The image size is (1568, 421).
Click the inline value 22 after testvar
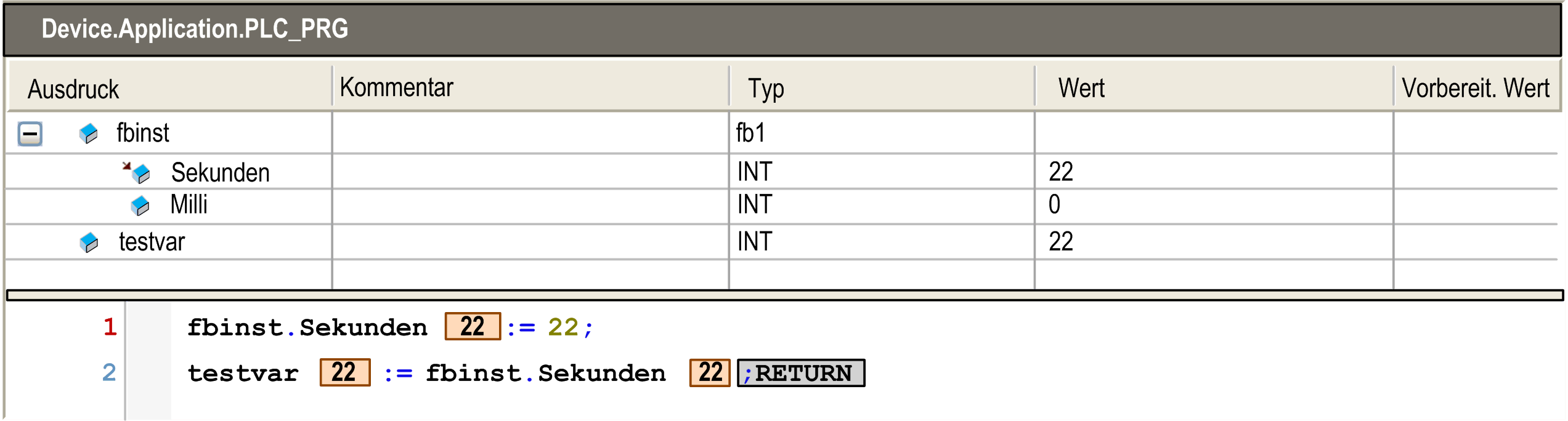(x=344, y=372)
